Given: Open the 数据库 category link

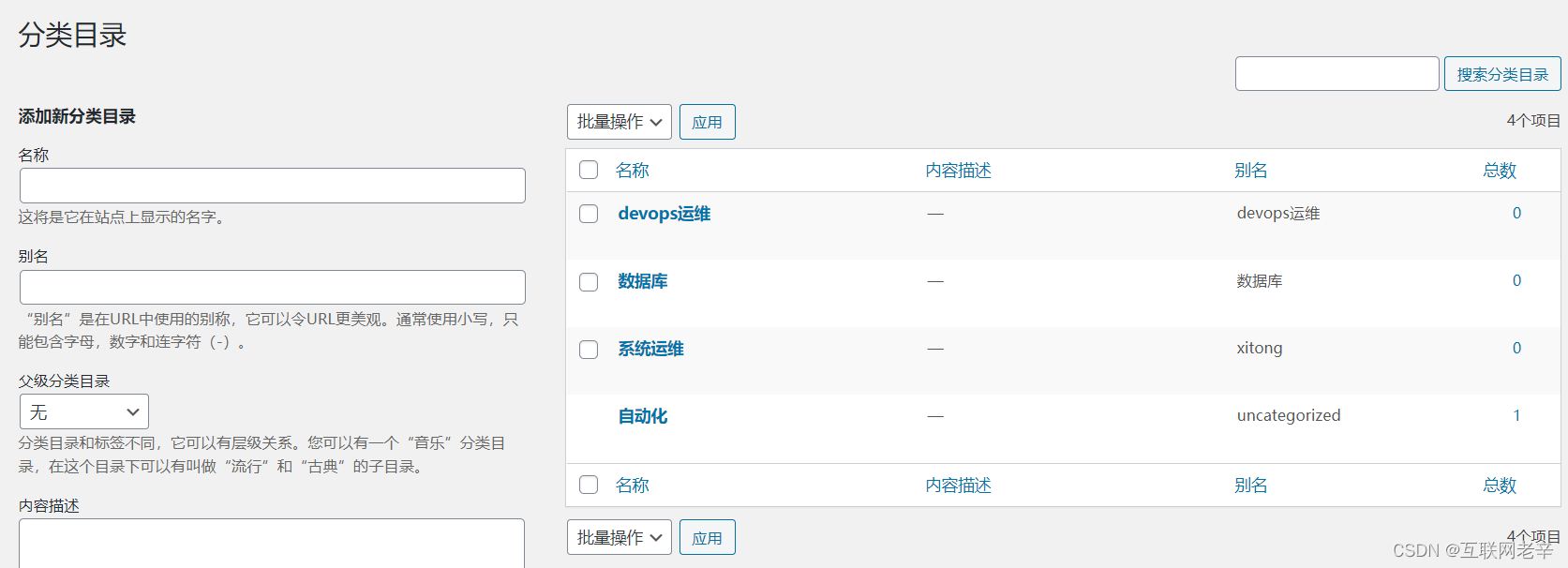Looking at the screenshot, I should click(x=642, y=281).
